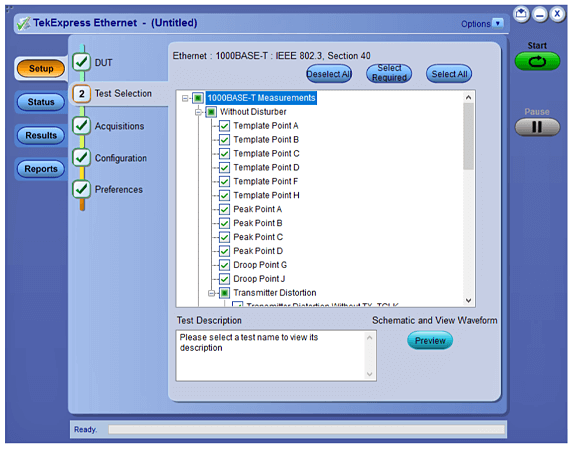Screen dimensions: 574x449
Task: Uncheck Peak Point A
Action: 224,209
